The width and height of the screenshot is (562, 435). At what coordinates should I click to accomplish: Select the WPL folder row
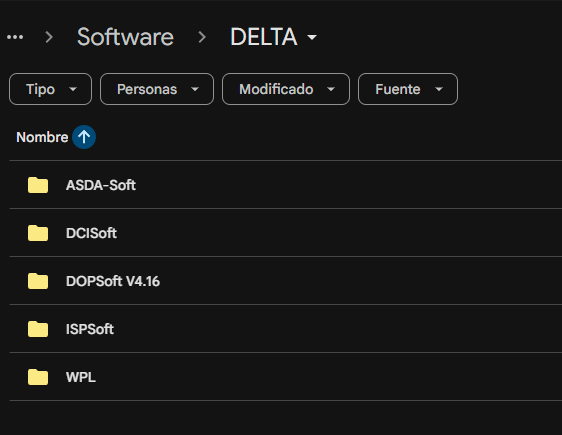(286, 377)
